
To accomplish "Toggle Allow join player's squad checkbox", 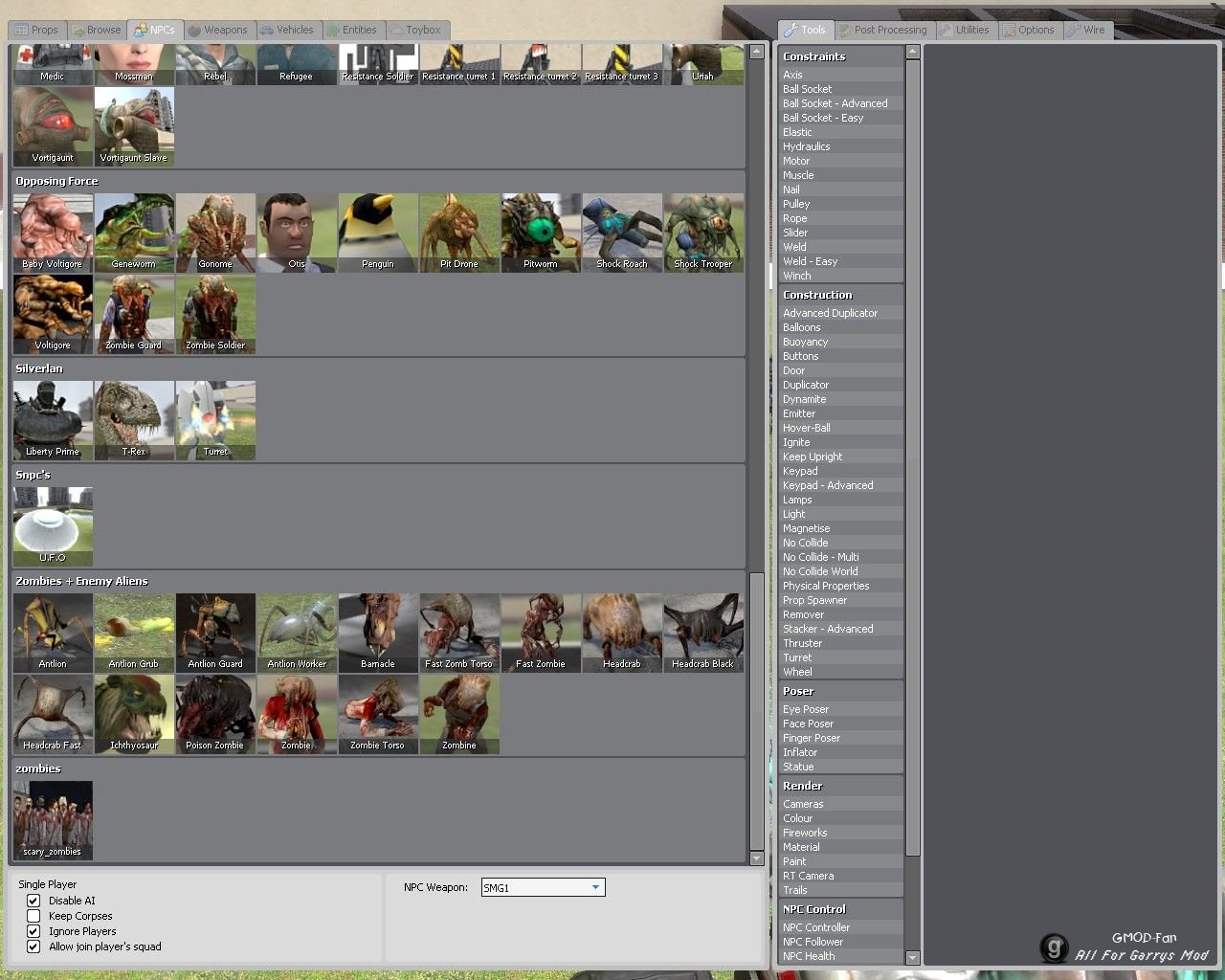I will pyautogui.click(x=33, y=947).
